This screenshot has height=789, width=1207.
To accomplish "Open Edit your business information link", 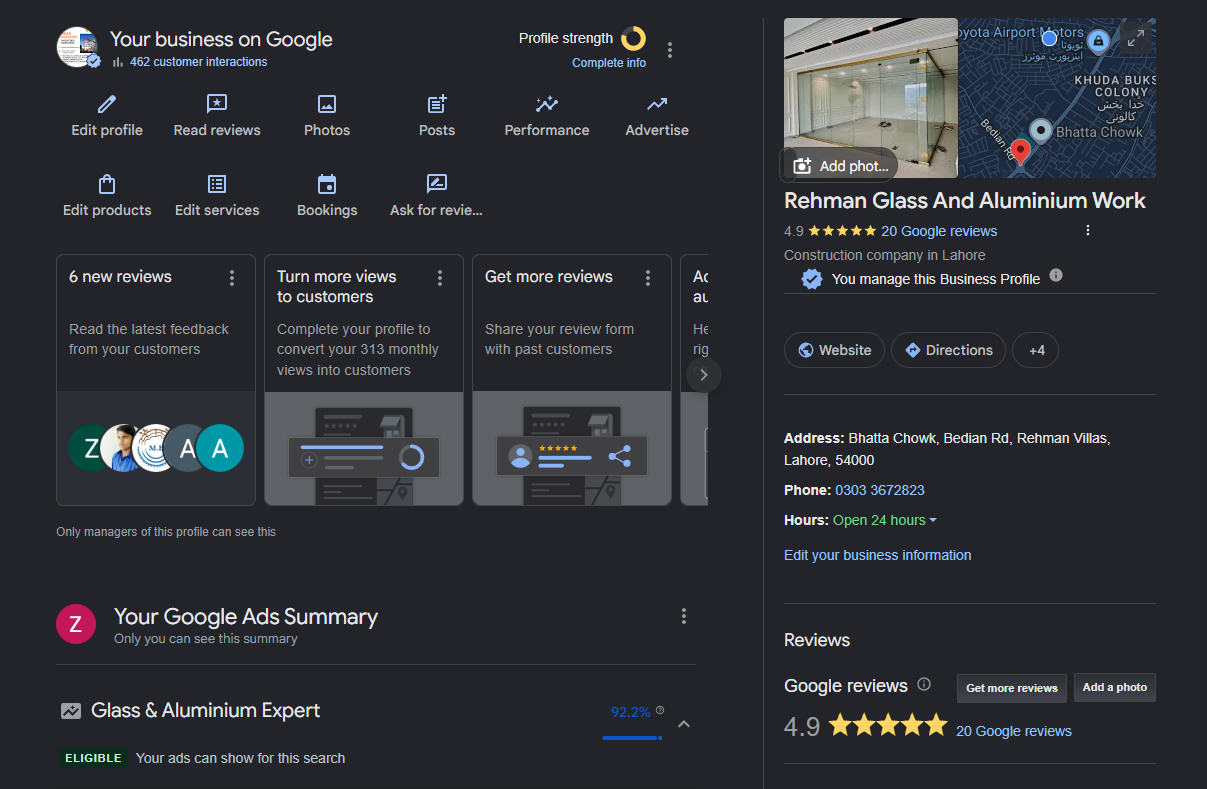I will coord(877,555).
